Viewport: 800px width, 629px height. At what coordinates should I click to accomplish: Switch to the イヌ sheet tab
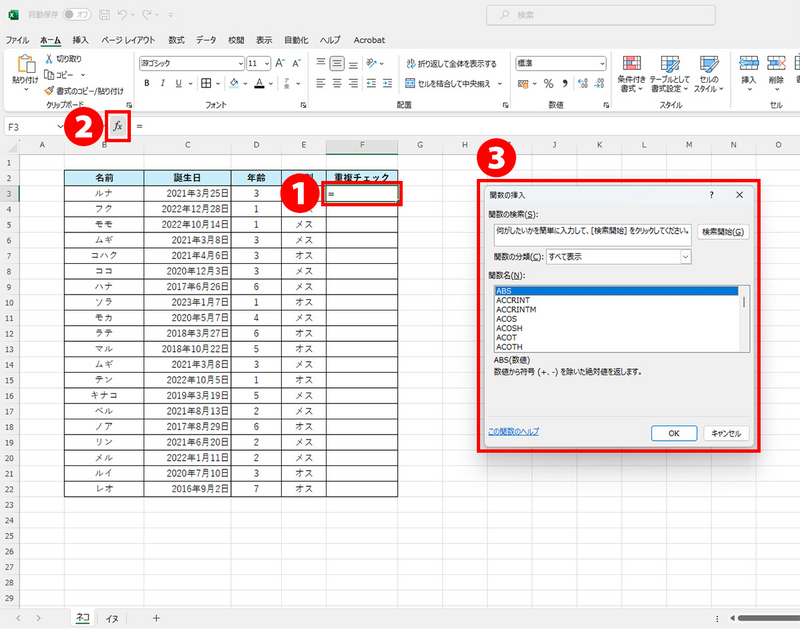(x=112, y=618)
